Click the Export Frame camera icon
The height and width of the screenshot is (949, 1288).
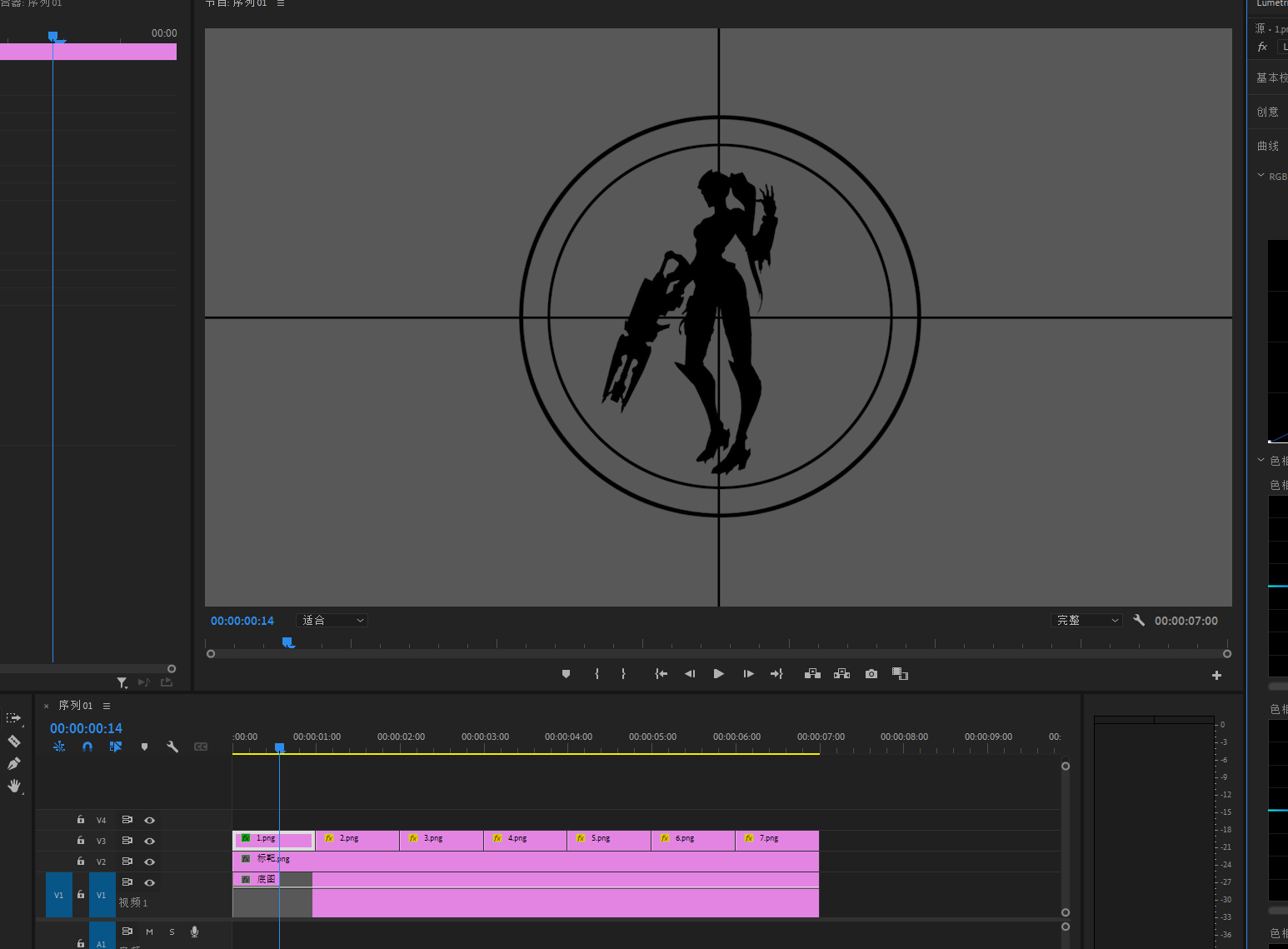871,674
